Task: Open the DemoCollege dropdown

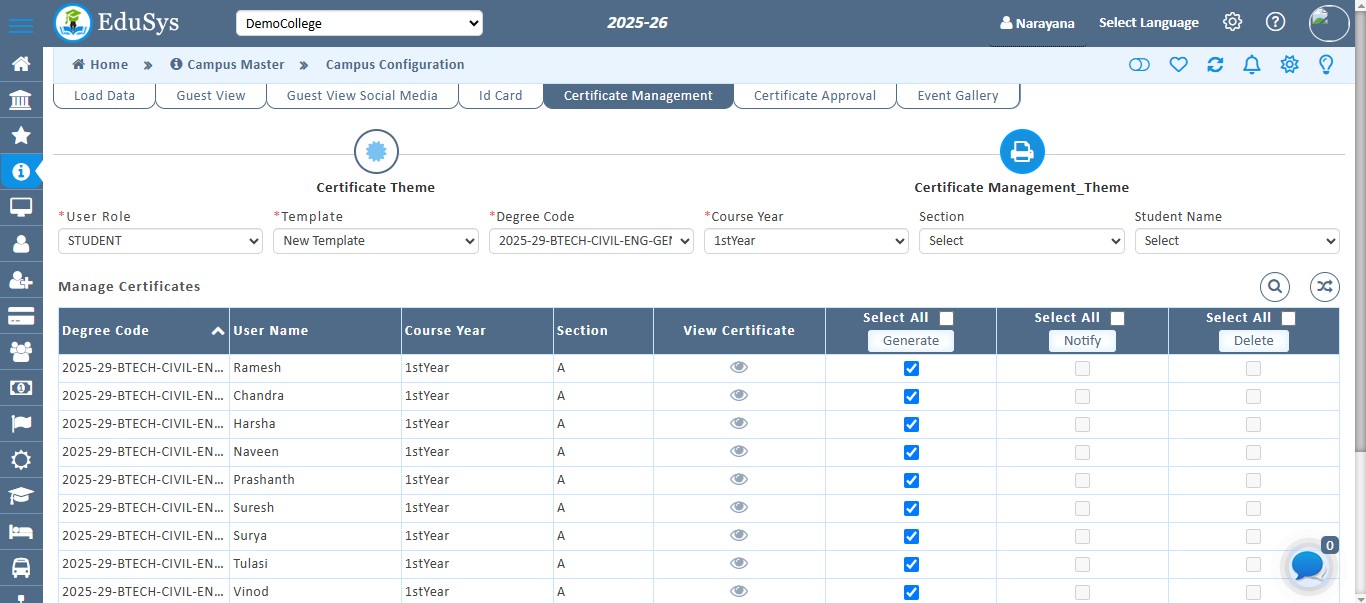Action: coord(359,22)
